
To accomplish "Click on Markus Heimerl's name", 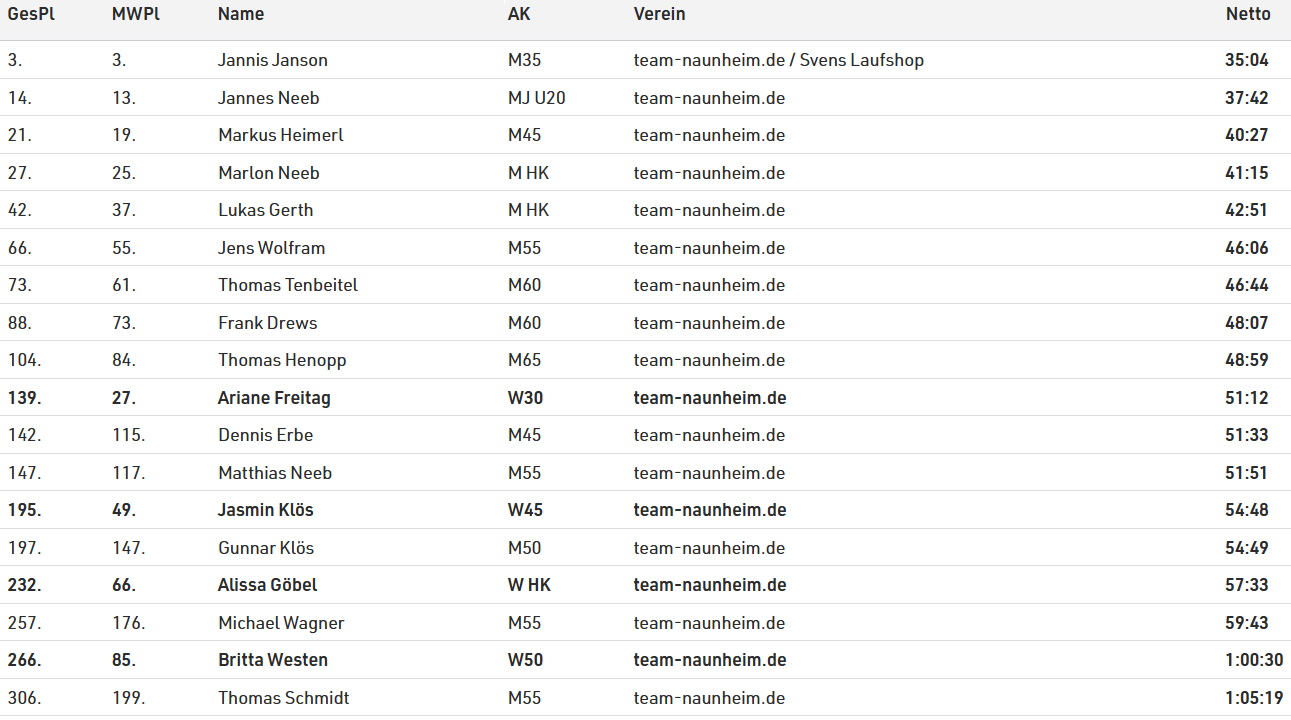I will pyautogui.click(x=281, y=135).
